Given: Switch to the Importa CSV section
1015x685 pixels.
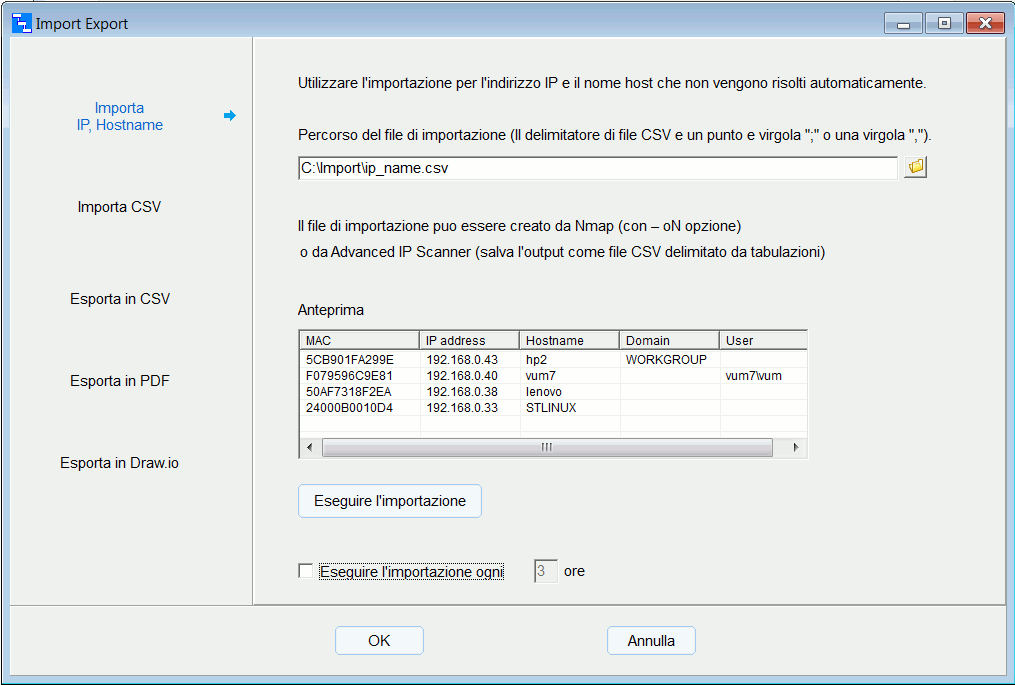Looking at the screenshot, I should pos(119,207).
